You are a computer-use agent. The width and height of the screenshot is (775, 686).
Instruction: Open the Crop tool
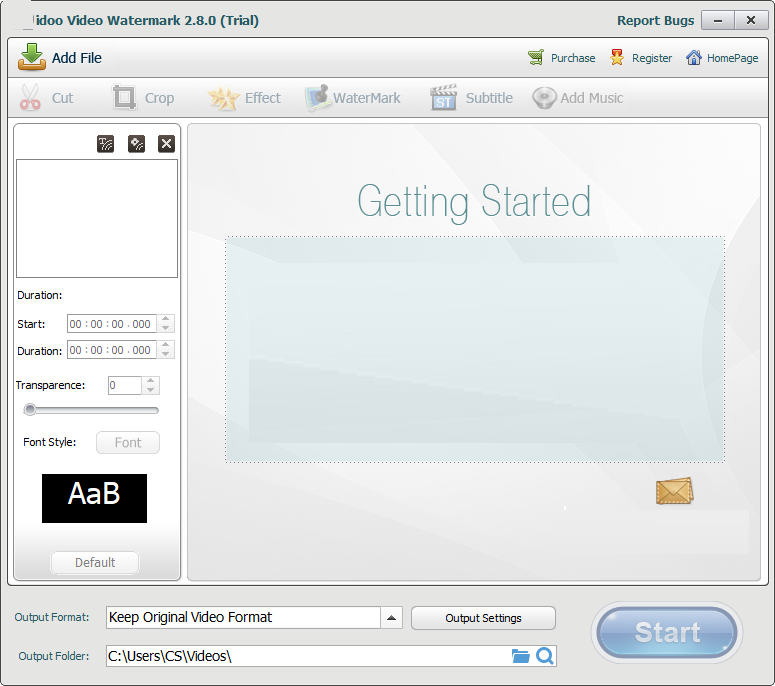click(x=125, y=98)
